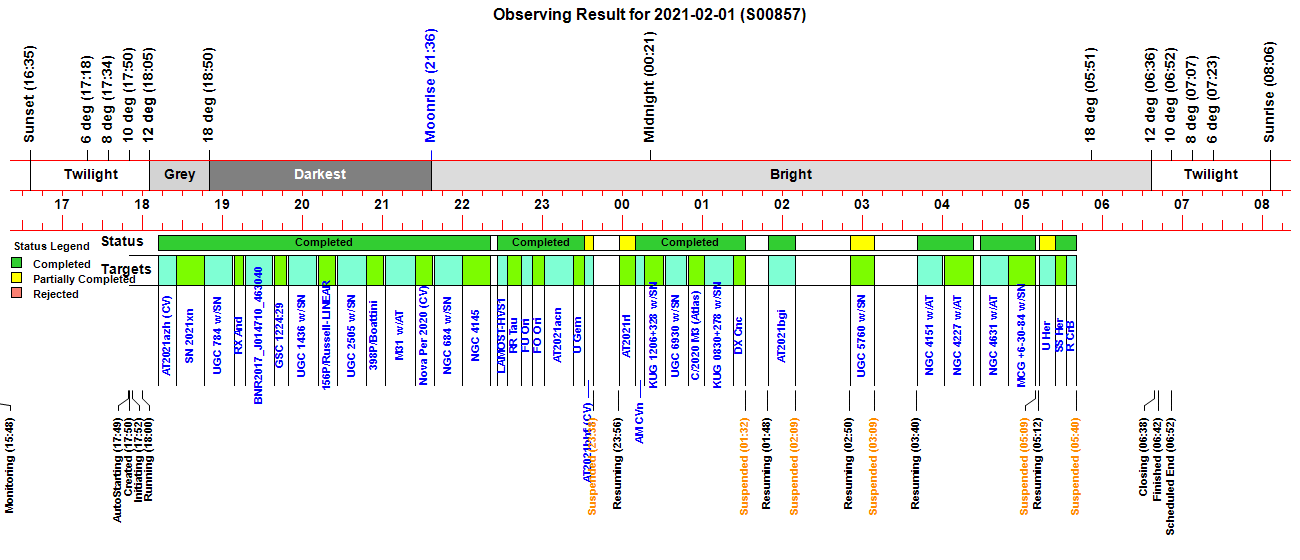Click the Resuming (01:48) event label
1300x560 pixels.
click(767, 464)
